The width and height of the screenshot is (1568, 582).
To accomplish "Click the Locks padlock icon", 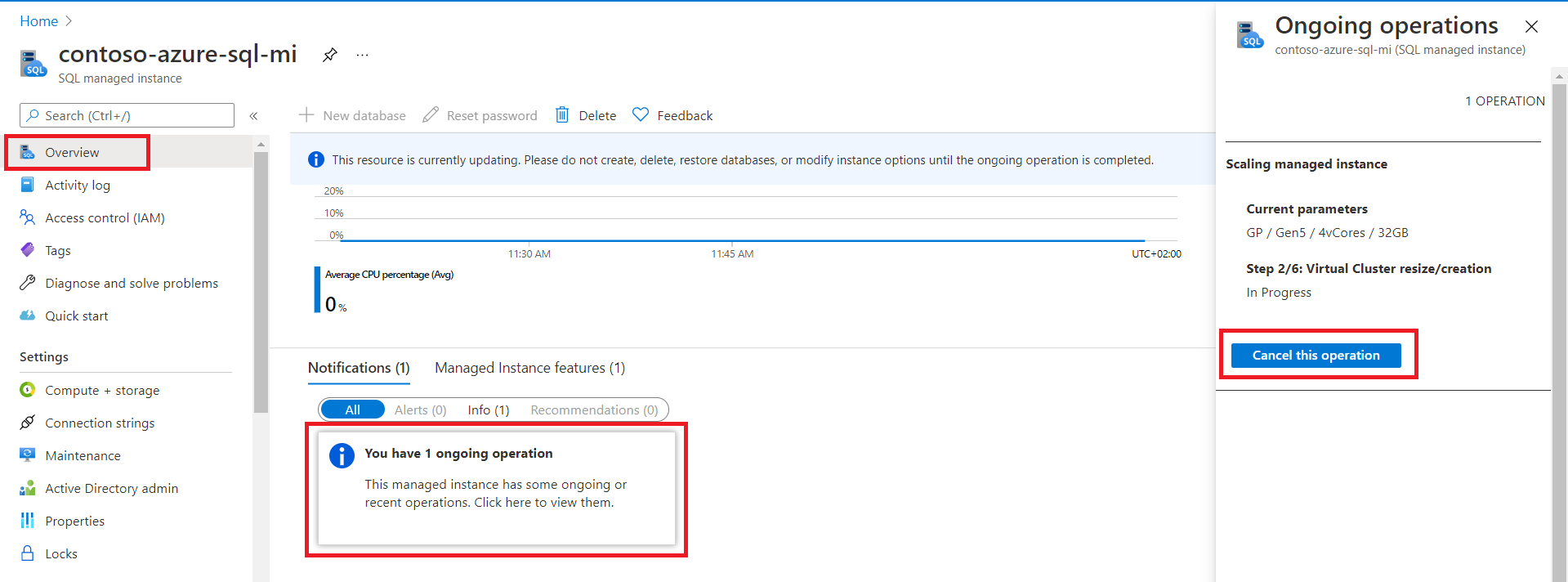I will [27, 553].
